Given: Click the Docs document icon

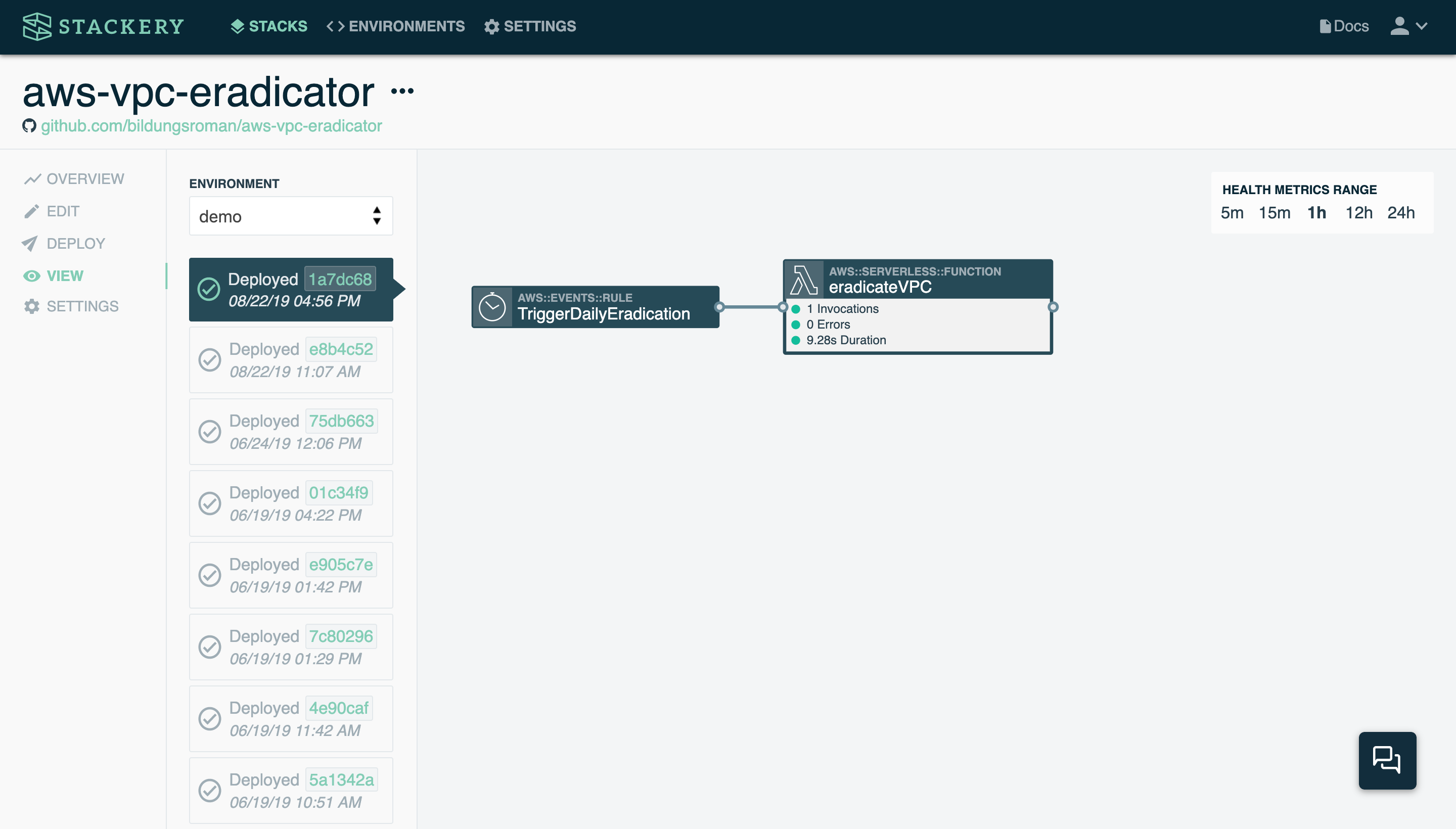Looking at the screenshot, I should [x=1325, y=26].
